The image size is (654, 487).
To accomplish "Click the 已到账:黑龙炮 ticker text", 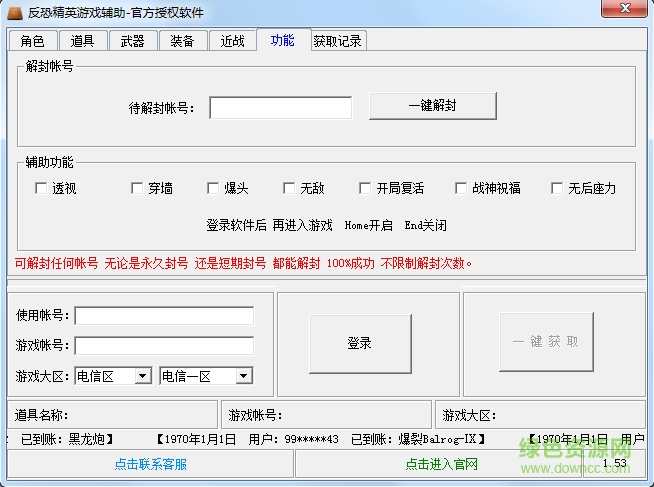I will coord(67,439).
